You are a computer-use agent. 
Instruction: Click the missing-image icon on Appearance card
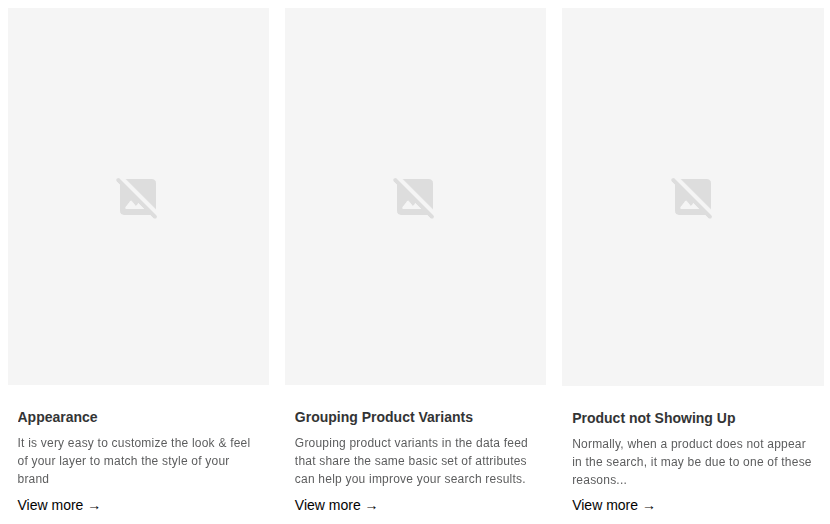[137, 198]
